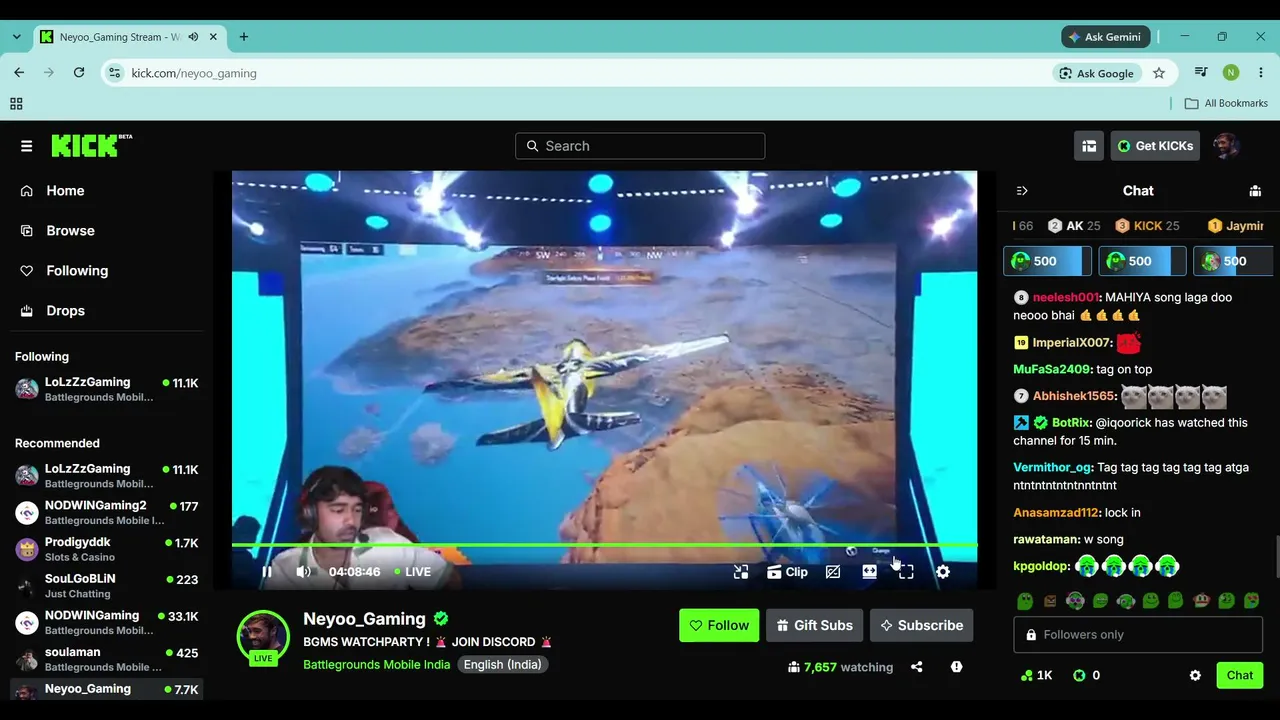
Task: Click the English (India) language tag
Action: (503, 665)
